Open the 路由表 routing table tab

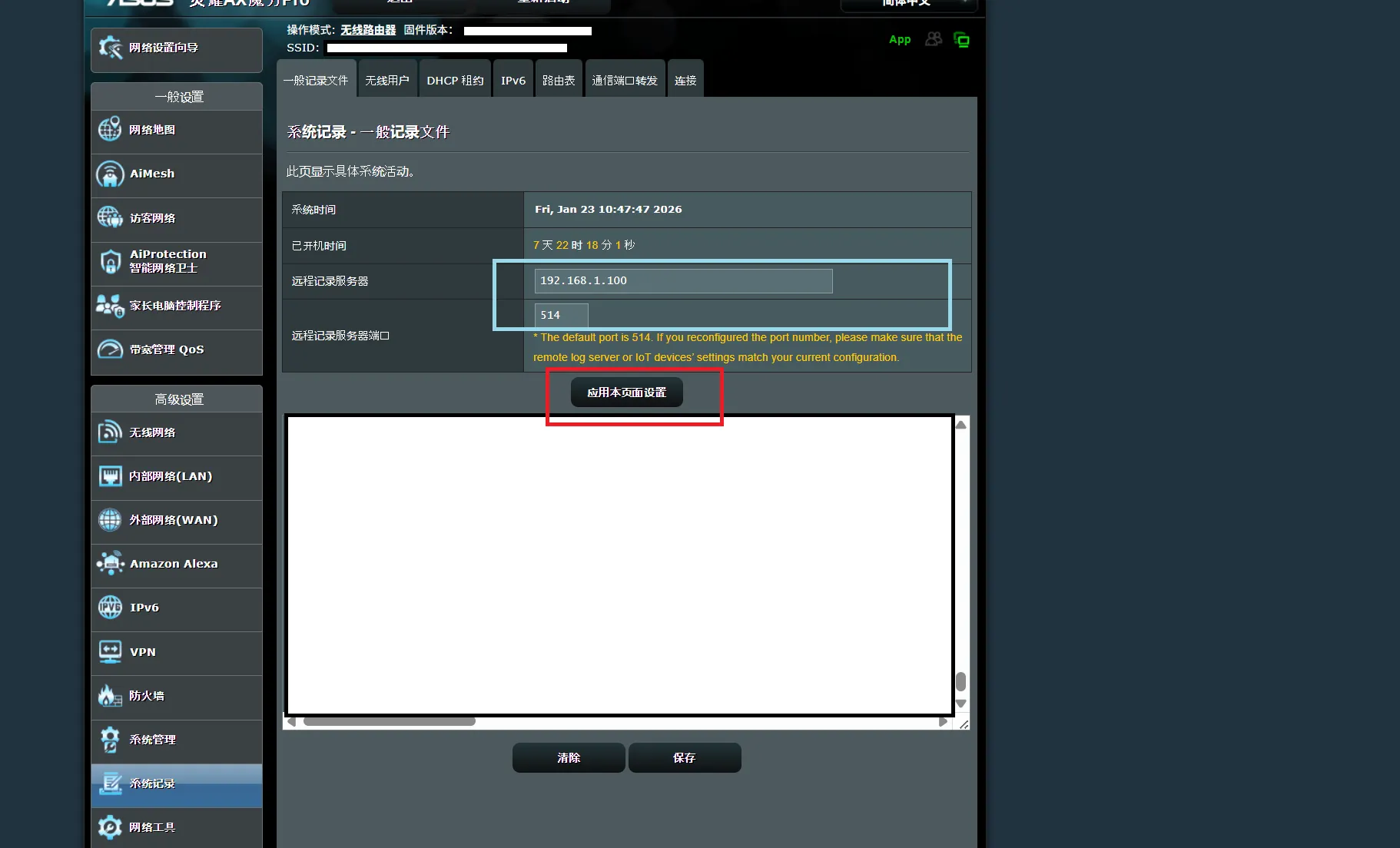(559, 81)
